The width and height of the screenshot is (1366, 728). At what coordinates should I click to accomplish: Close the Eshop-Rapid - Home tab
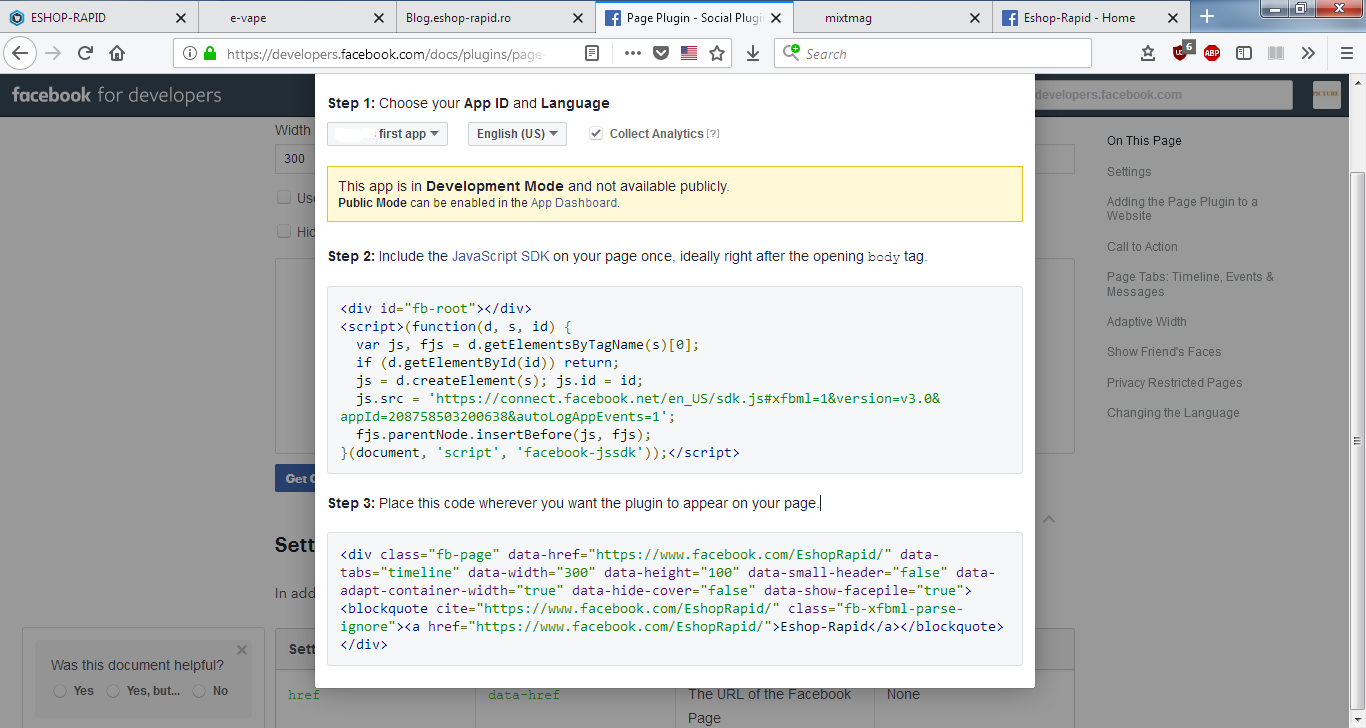click(x=1174, y=18)
